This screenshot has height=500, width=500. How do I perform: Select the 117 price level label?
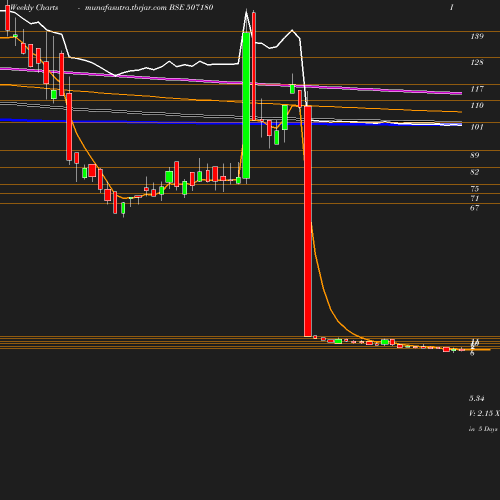tap(477, 89)
